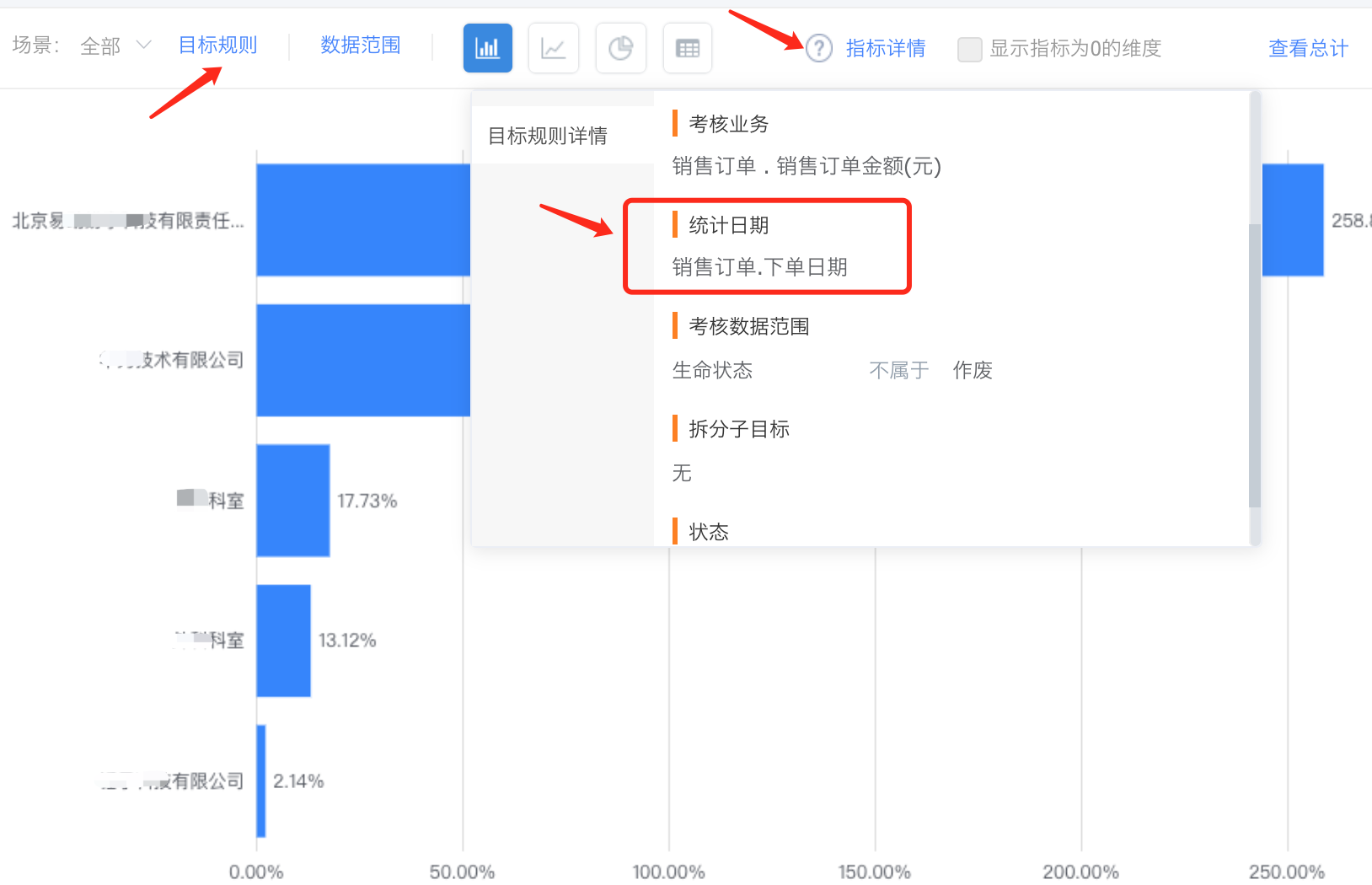Click the 17.73% bar in chart
Screen dimensions: 1372x885
292,500
